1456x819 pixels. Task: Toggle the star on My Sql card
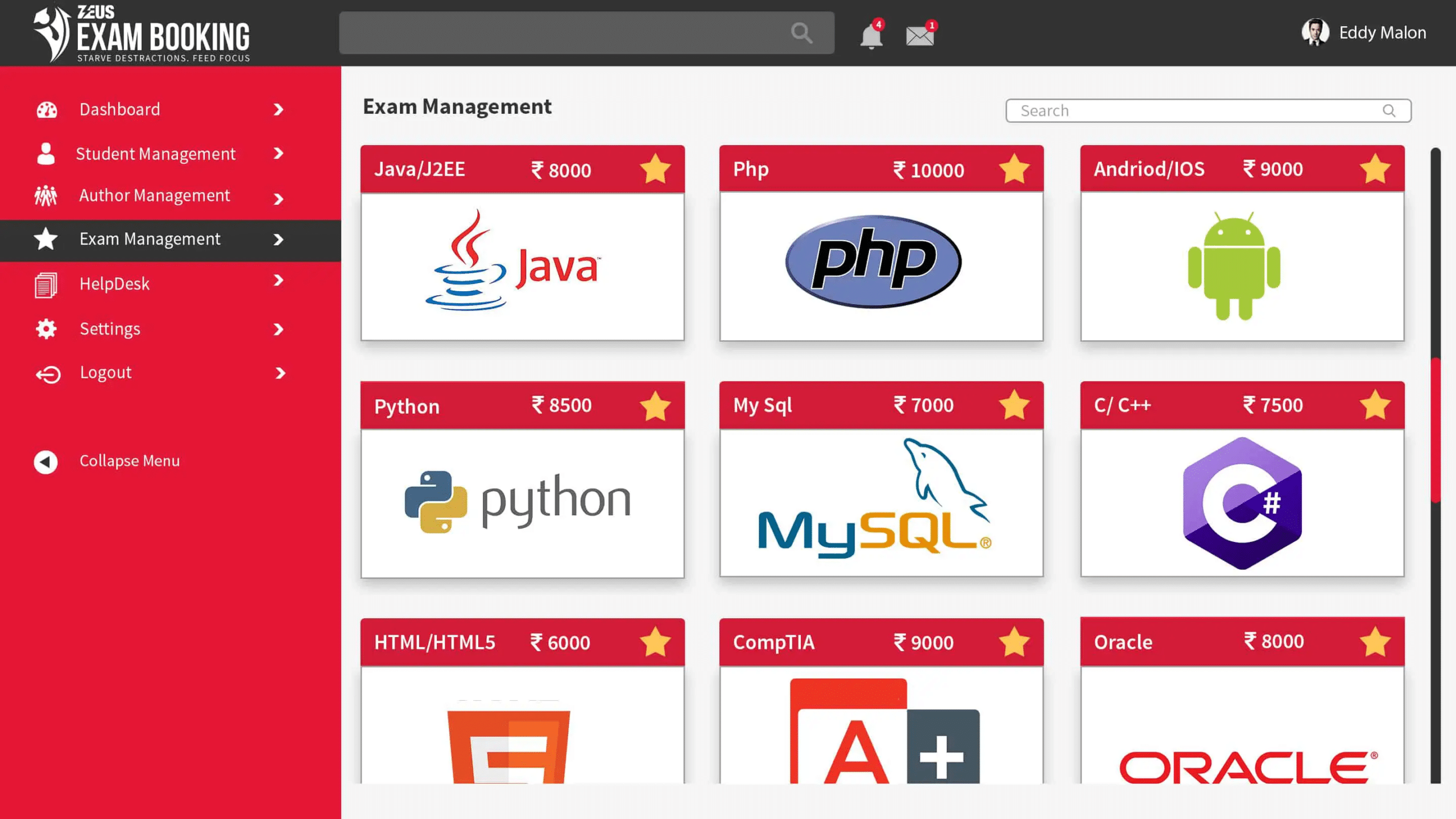(1014, 405)
